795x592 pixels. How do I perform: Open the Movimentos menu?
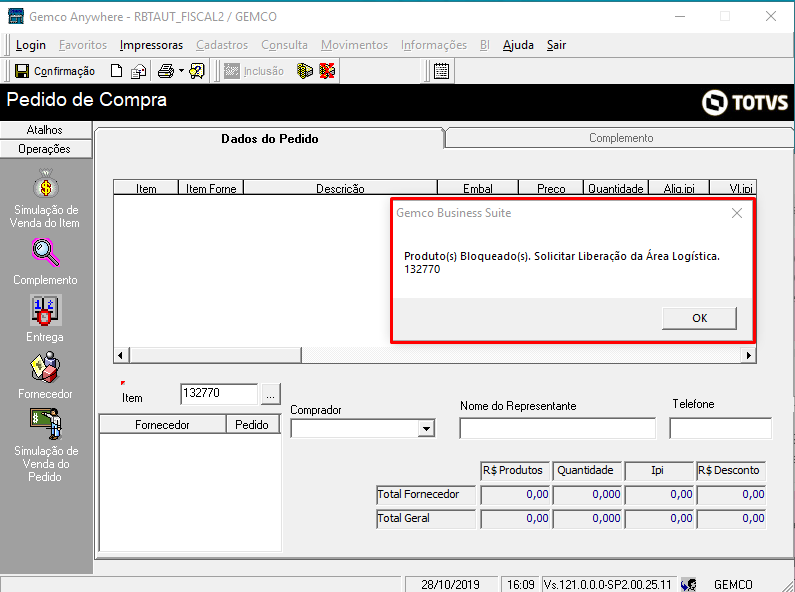click(354, 45)
